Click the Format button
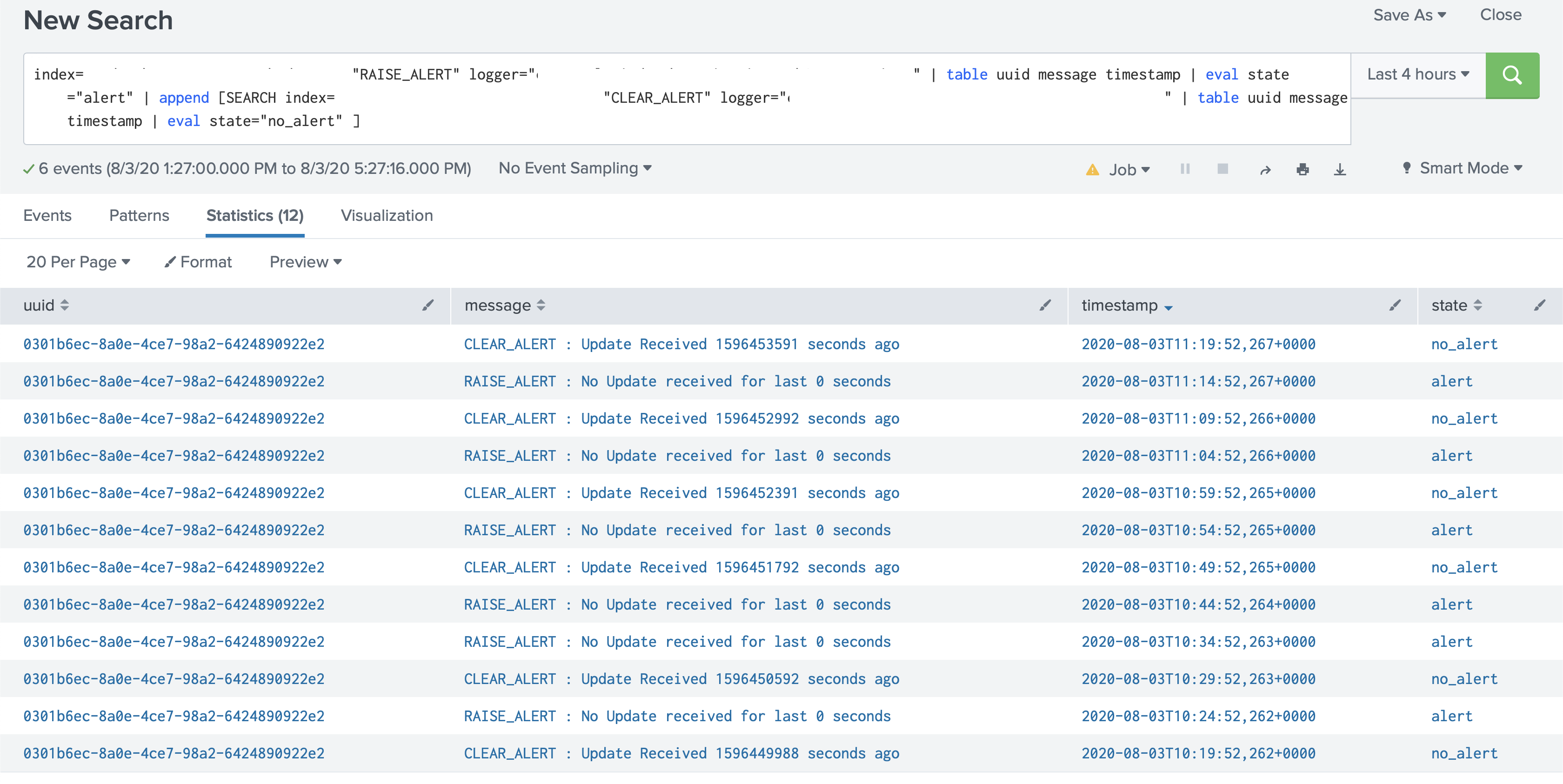The image size is (1563, 784). point(199,262)
